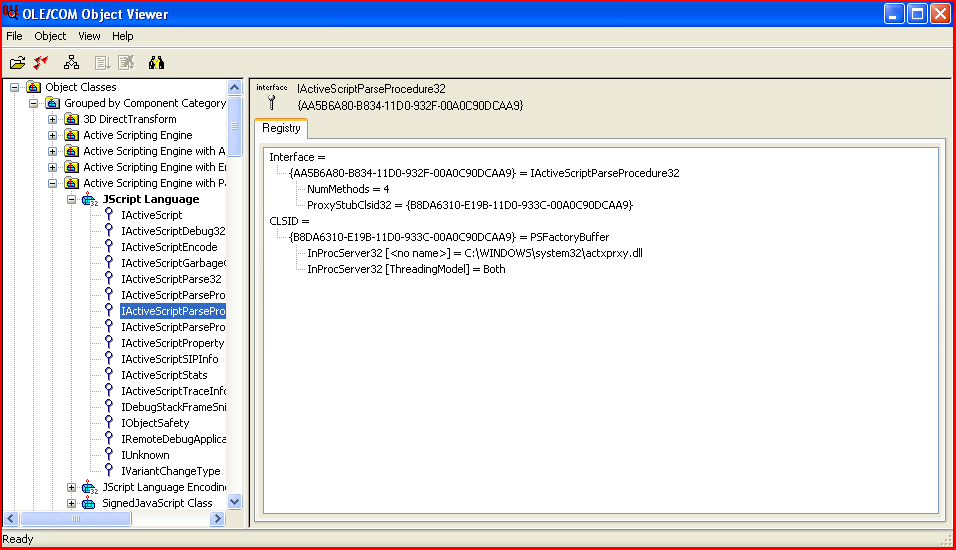
Task: Click the SignedJavaScript Class icon
Action: click(89, 503)
